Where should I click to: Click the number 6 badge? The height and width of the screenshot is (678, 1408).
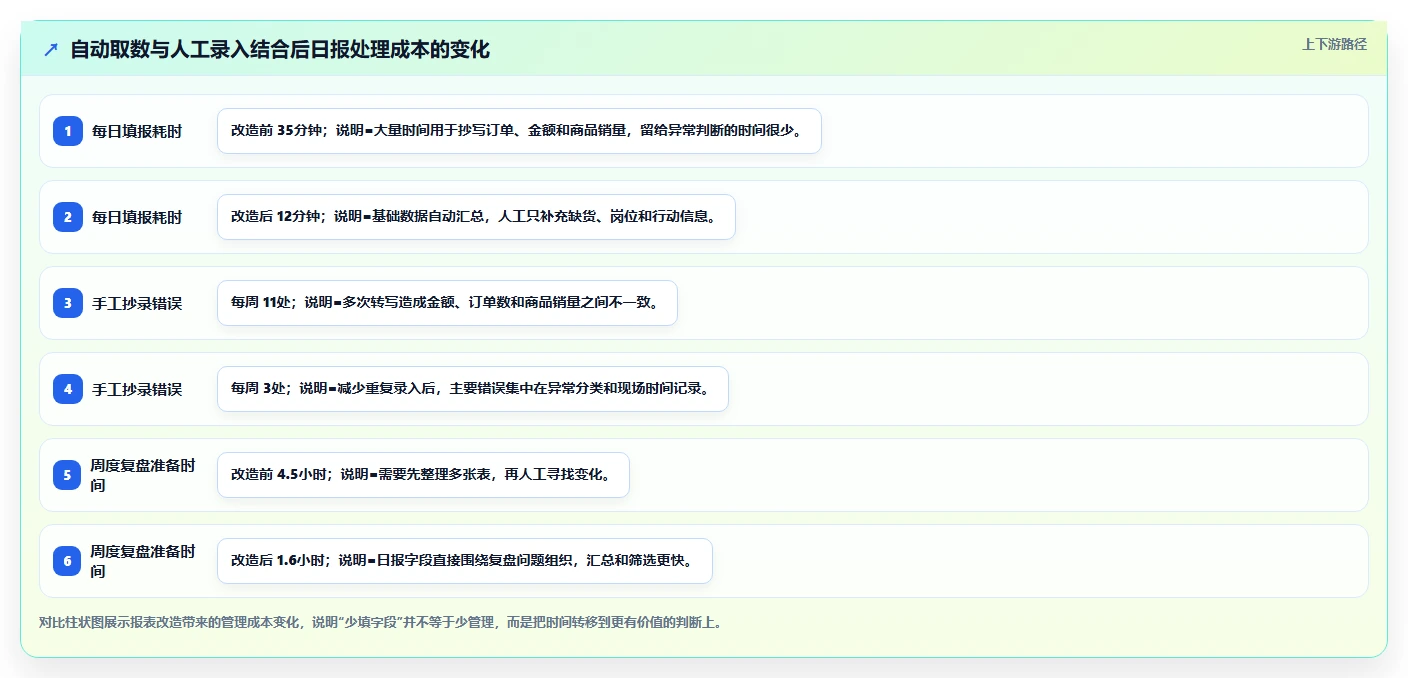[x=68, y=561]
